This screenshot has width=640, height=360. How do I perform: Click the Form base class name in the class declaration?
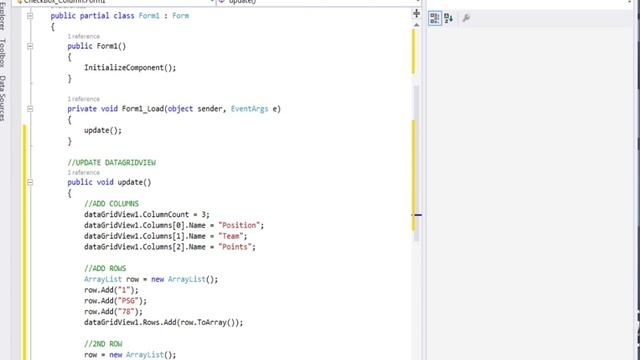point(180,16)
